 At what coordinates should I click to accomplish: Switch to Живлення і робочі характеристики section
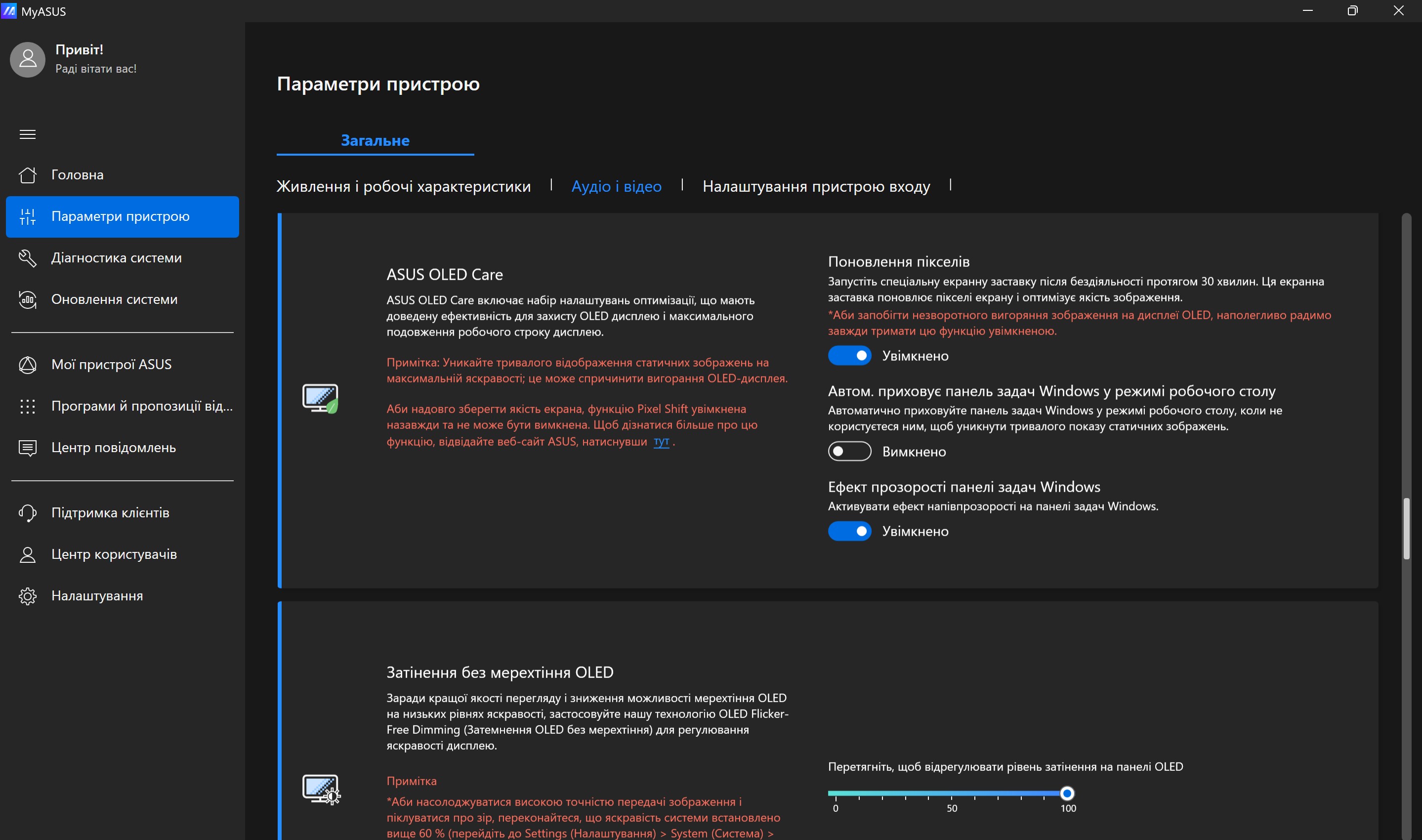404,186
